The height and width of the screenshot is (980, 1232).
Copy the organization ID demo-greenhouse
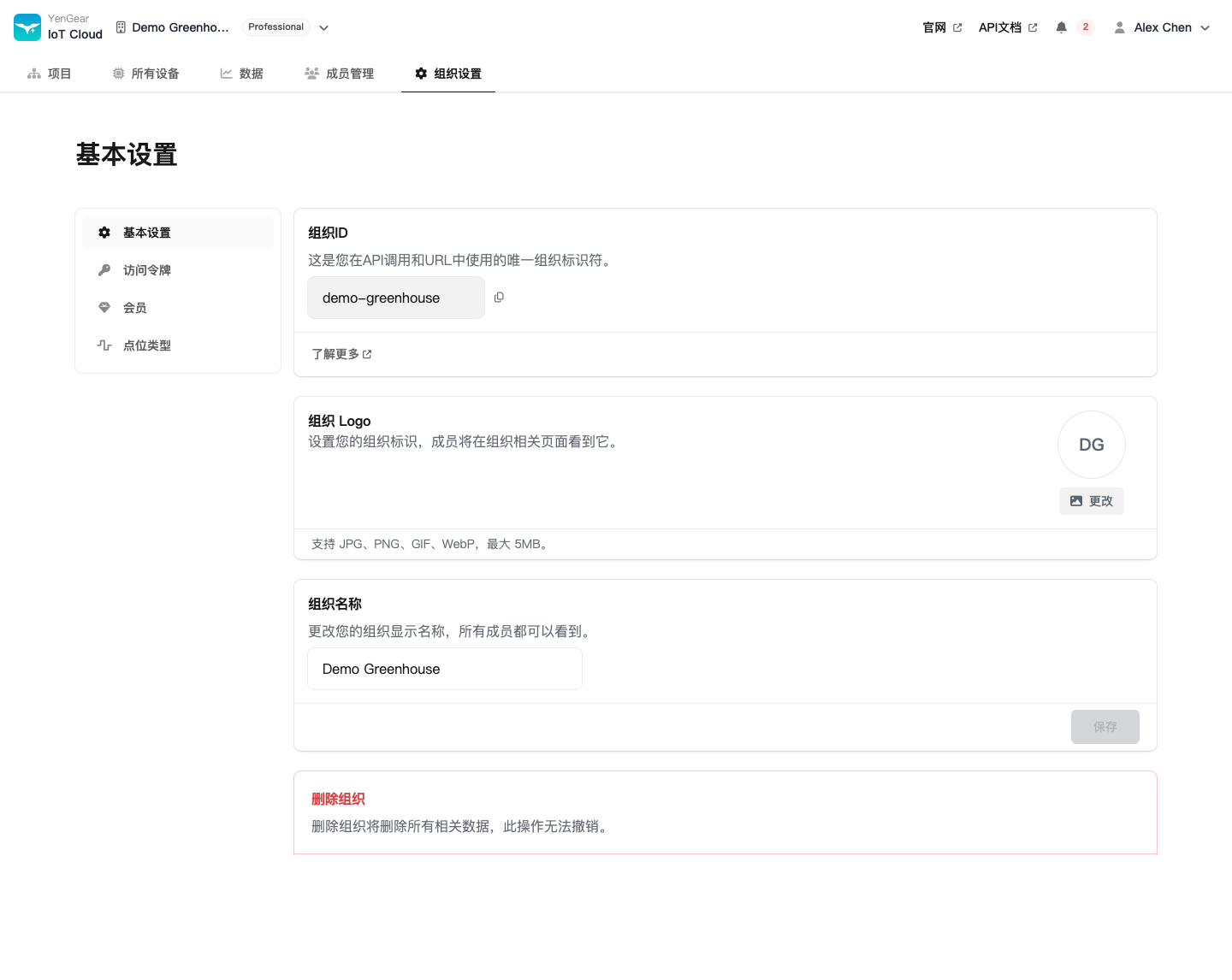coord(499,298)
